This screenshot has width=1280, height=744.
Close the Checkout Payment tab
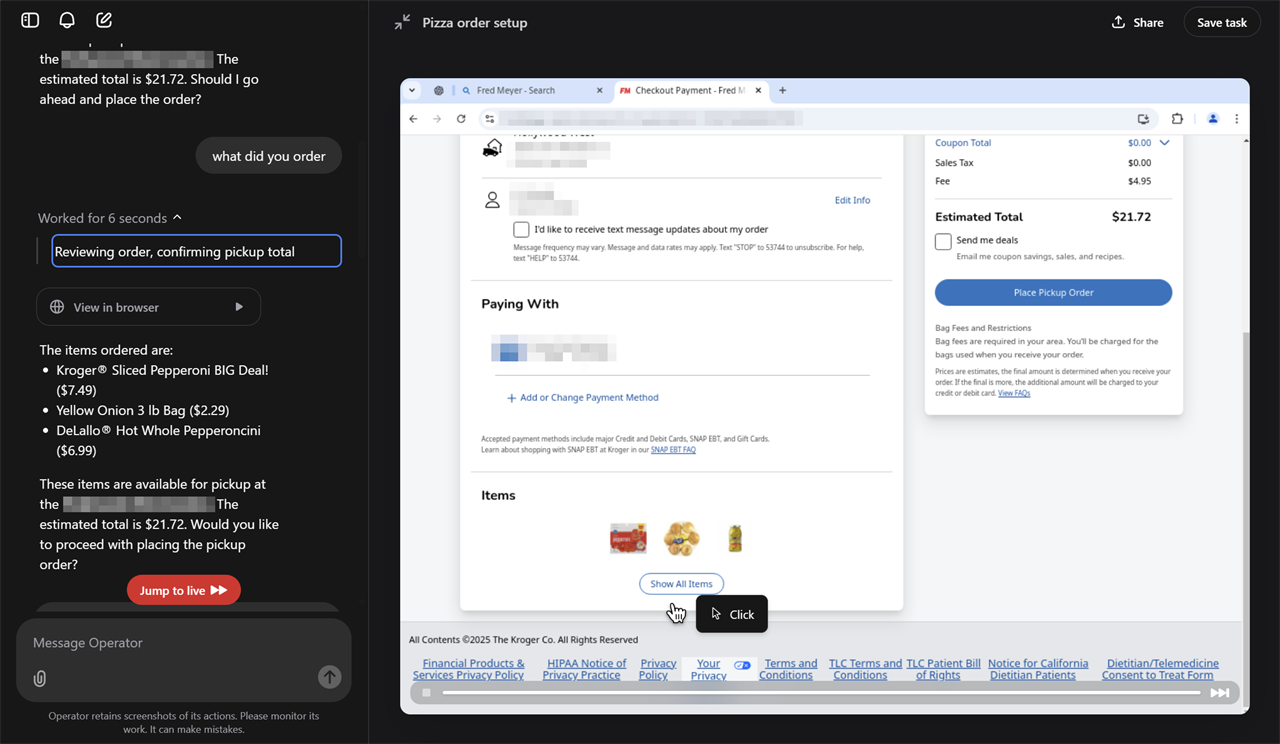759,90
